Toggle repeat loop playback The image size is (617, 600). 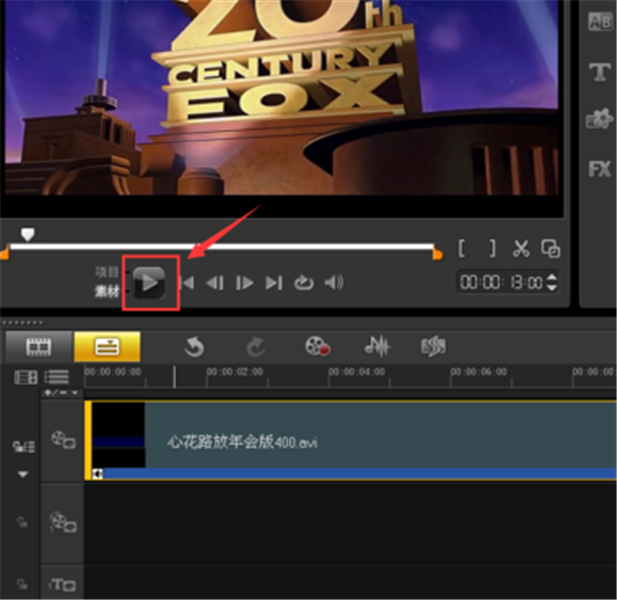pyautogui.click(x=304, y=282)
